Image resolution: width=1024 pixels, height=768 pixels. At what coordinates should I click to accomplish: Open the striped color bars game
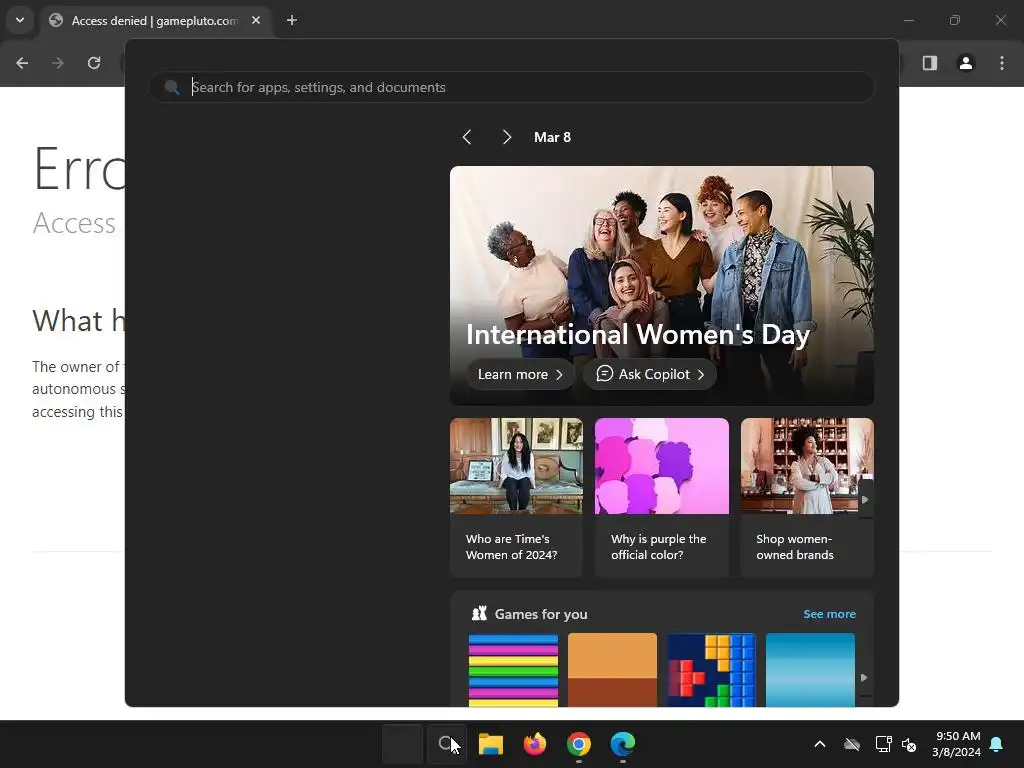[x=513, y=670]
